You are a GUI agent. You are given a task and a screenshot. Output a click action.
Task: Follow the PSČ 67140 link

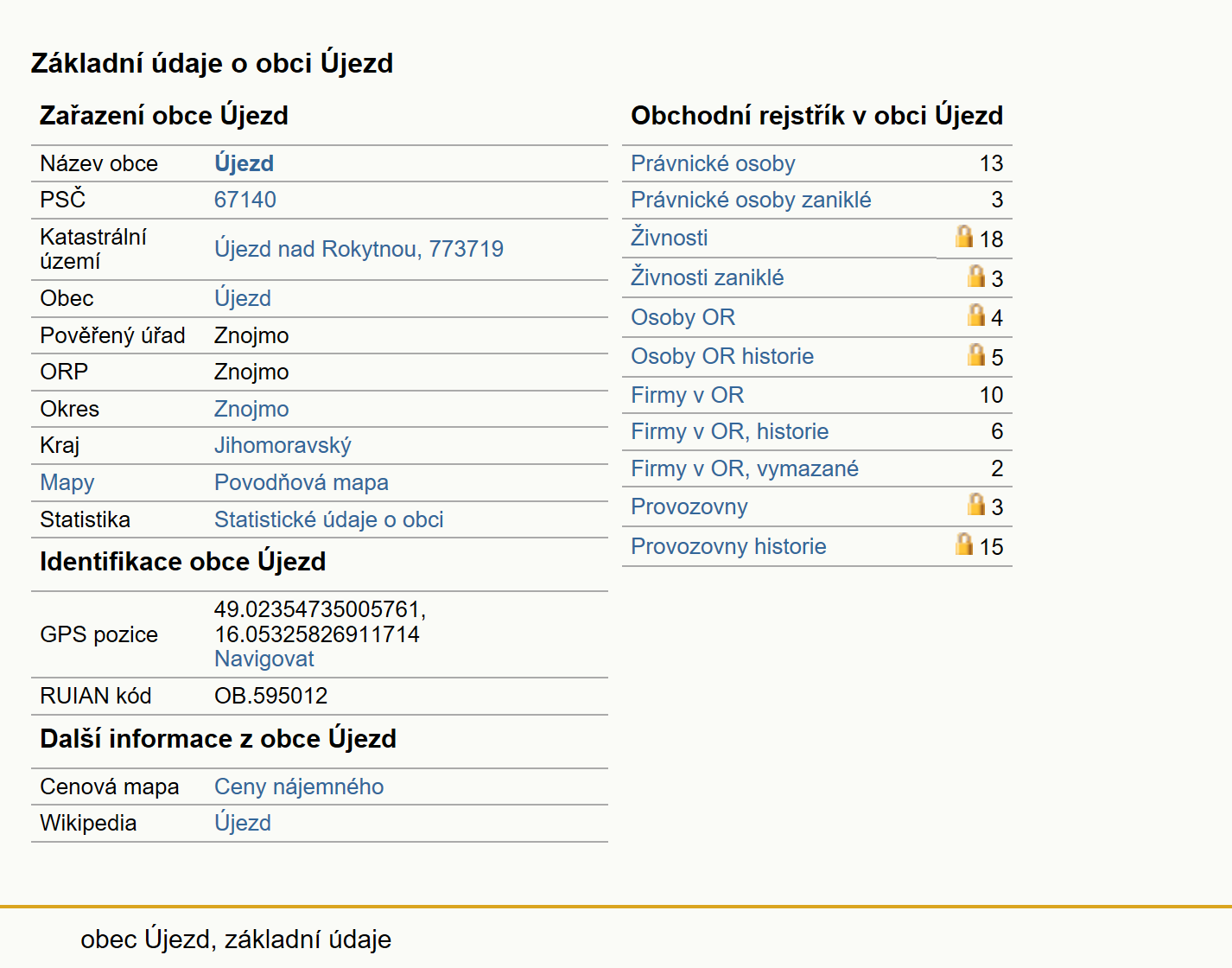(245, 200)
